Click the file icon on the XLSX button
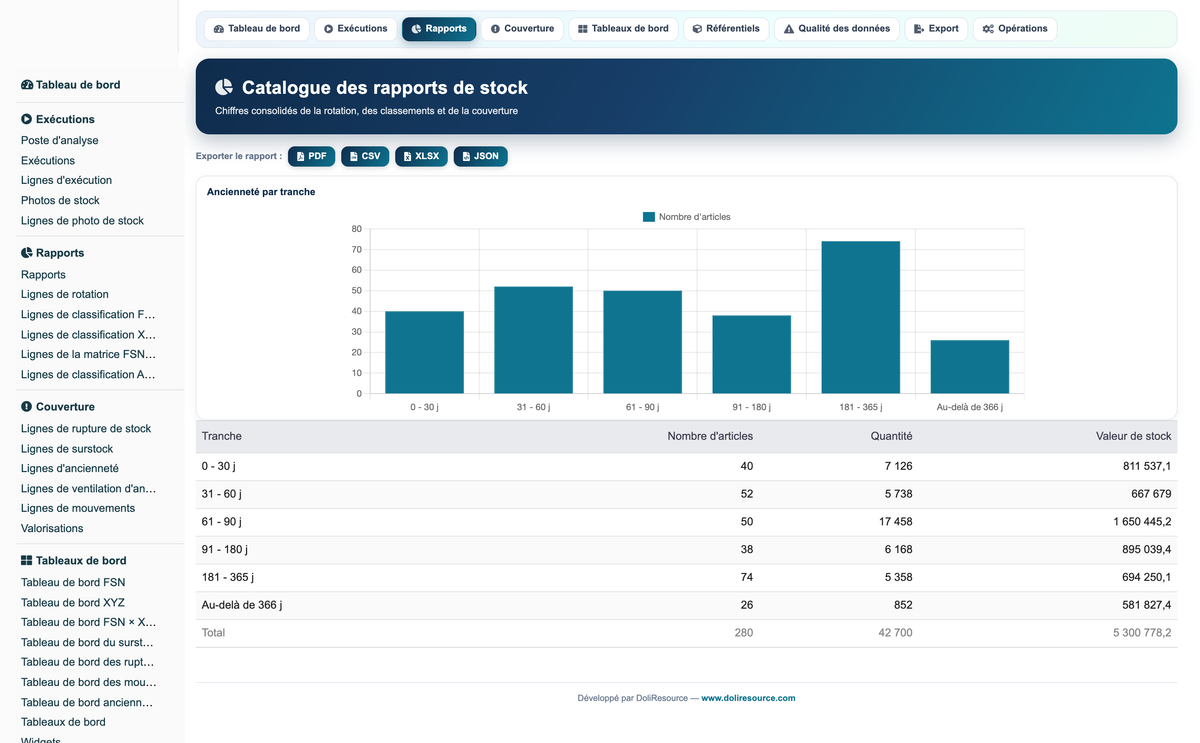The image size is (1200, 743). [x=408, y=157]
